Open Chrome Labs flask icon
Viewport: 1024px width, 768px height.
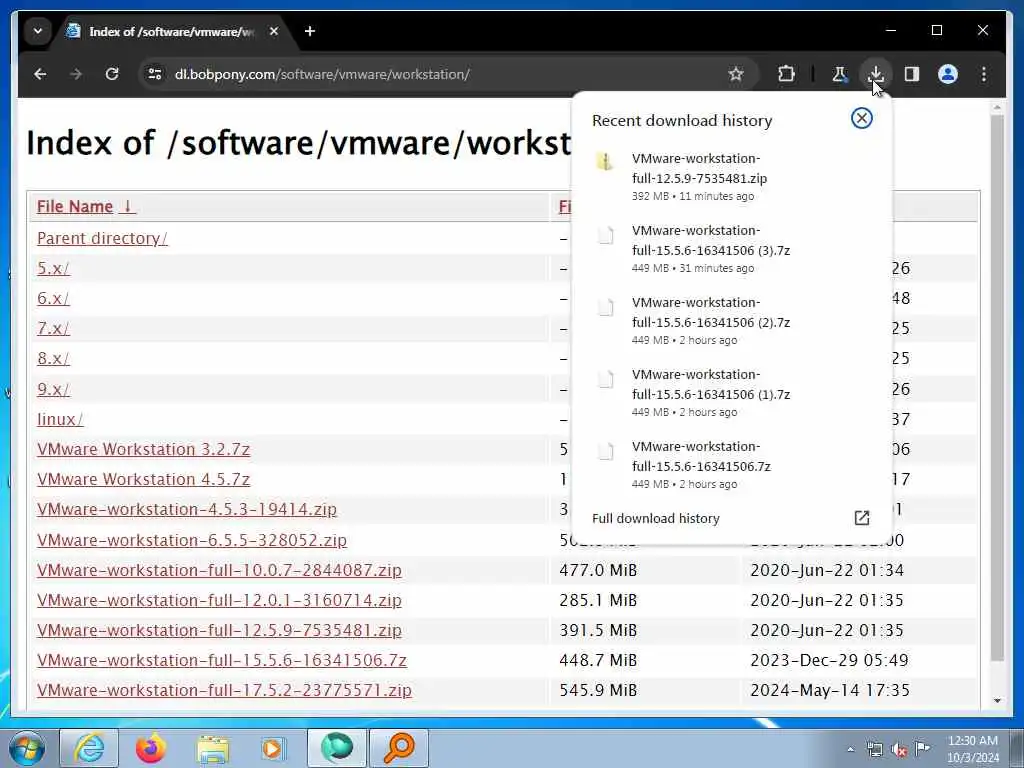pyautogui.click(x=840, y=74)
